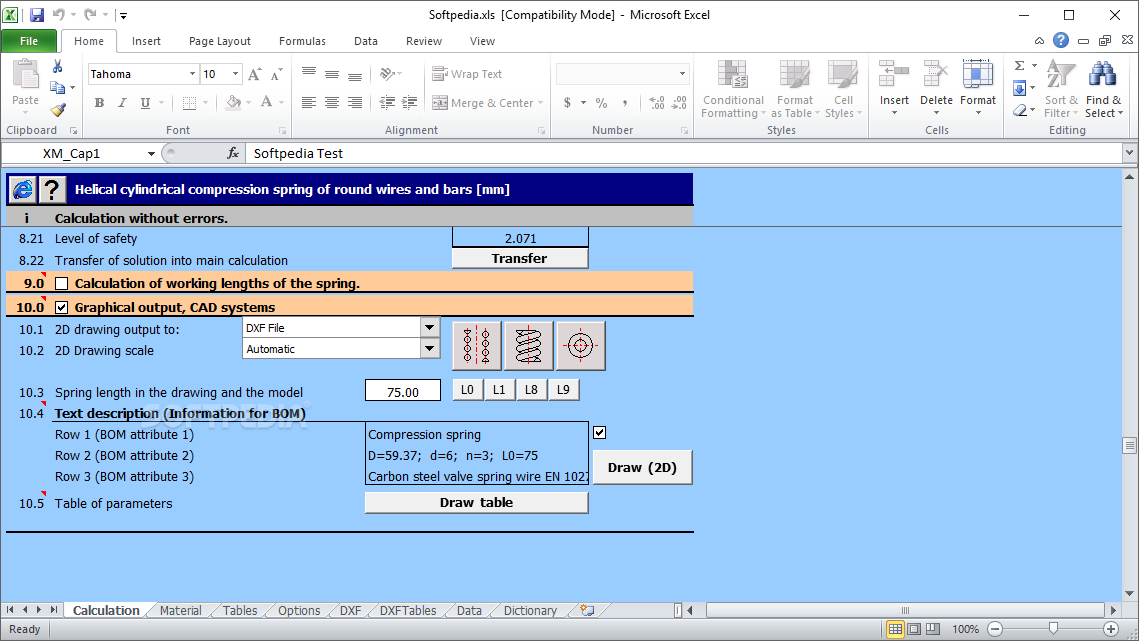The height and width of the screenshot is (641, 1139).
Task: Click the AutoSum sigma icon
Action: (x=1020, y=65)
